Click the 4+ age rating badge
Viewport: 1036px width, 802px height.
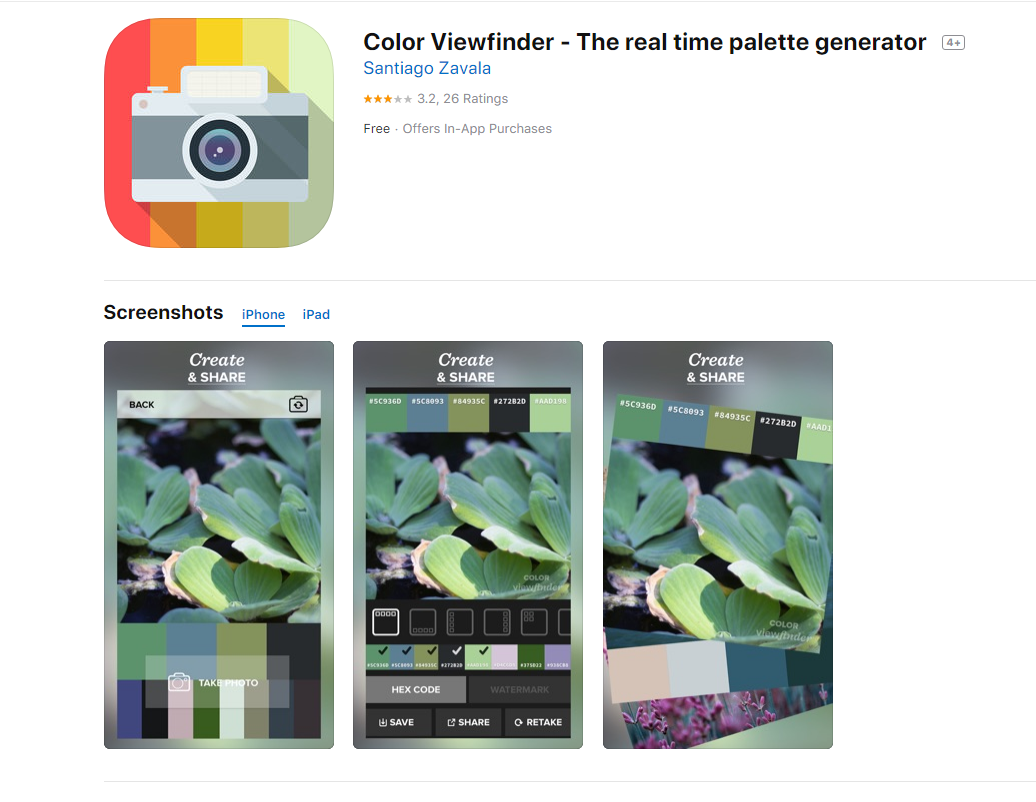pyautogui.click(x=953, y=43)
